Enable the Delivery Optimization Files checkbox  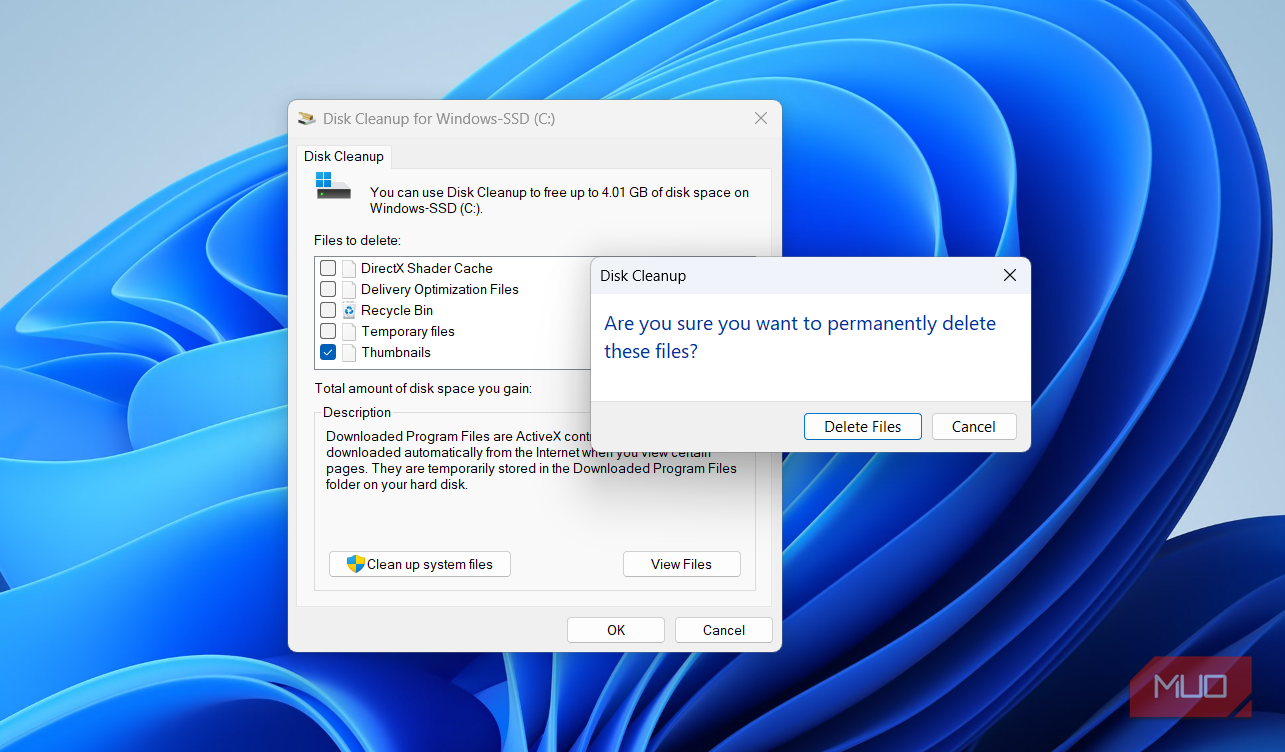click(328, 289)
